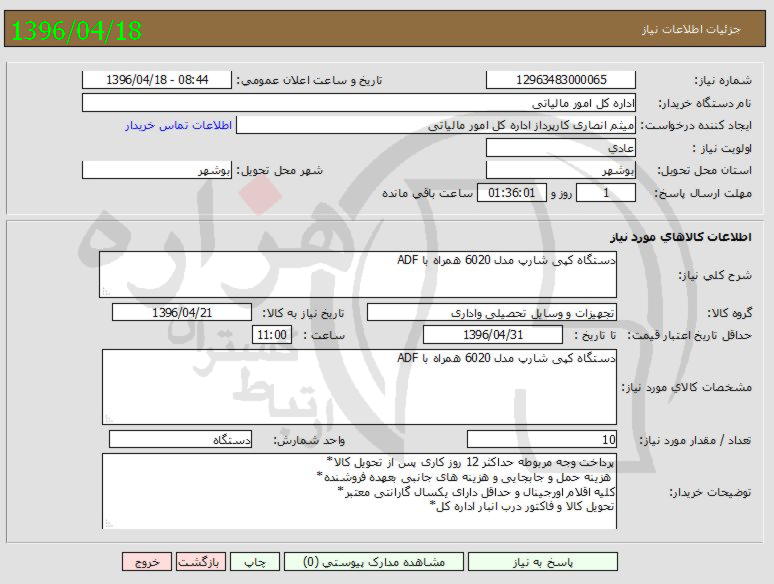This screenshot has height=584, width=774.
Task: Focus the توضیحات خریدار text area
Action: pos(359,490)
